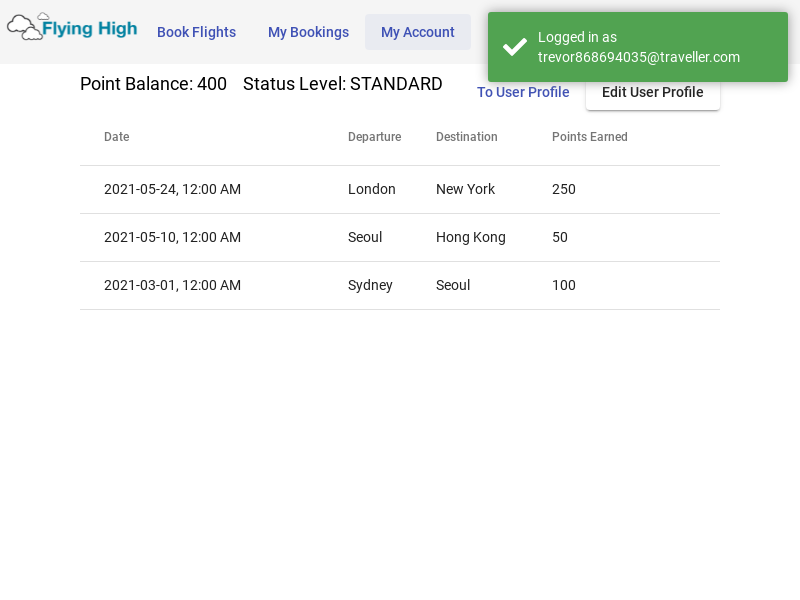
Task: Click the 50 points earned value
Action: (x=560, y=237)
